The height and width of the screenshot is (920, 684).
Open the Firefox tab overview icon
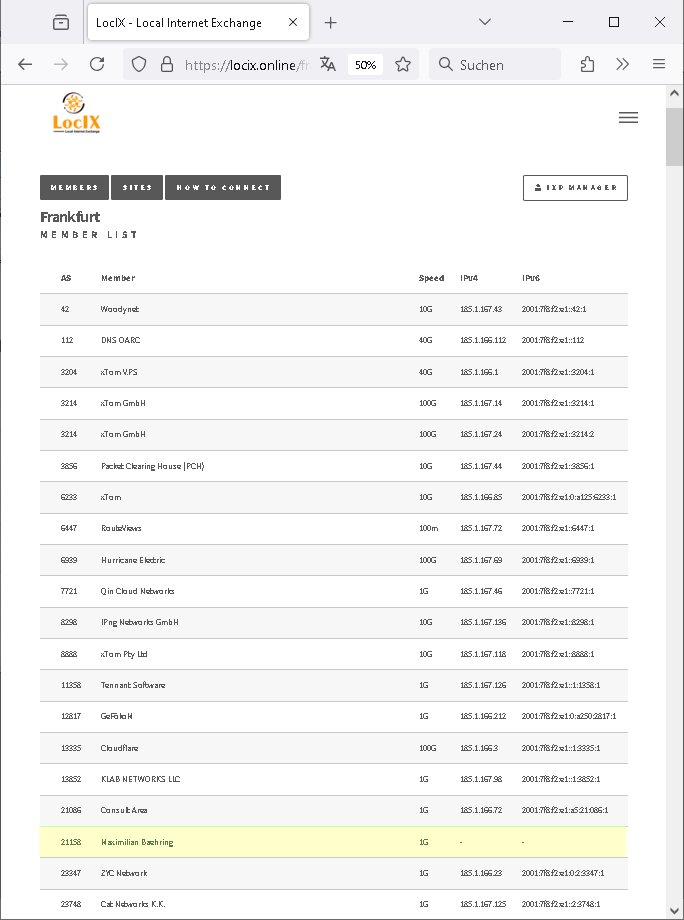(x=61, y=22)
